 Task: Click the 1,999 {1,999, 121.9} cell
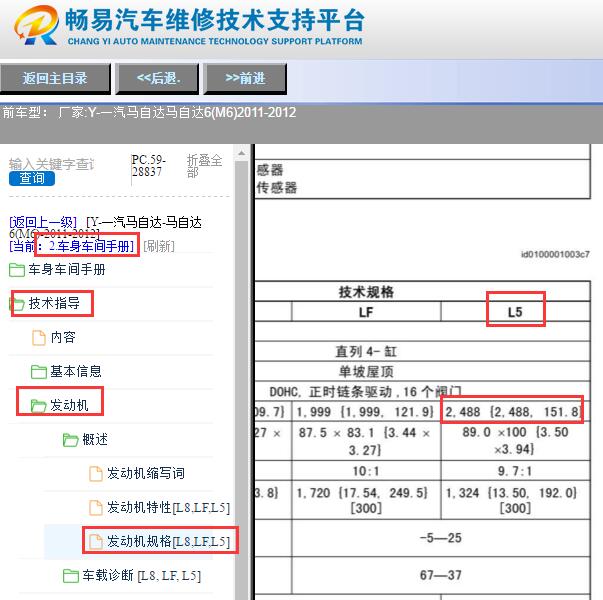click(x=365, y=412)
